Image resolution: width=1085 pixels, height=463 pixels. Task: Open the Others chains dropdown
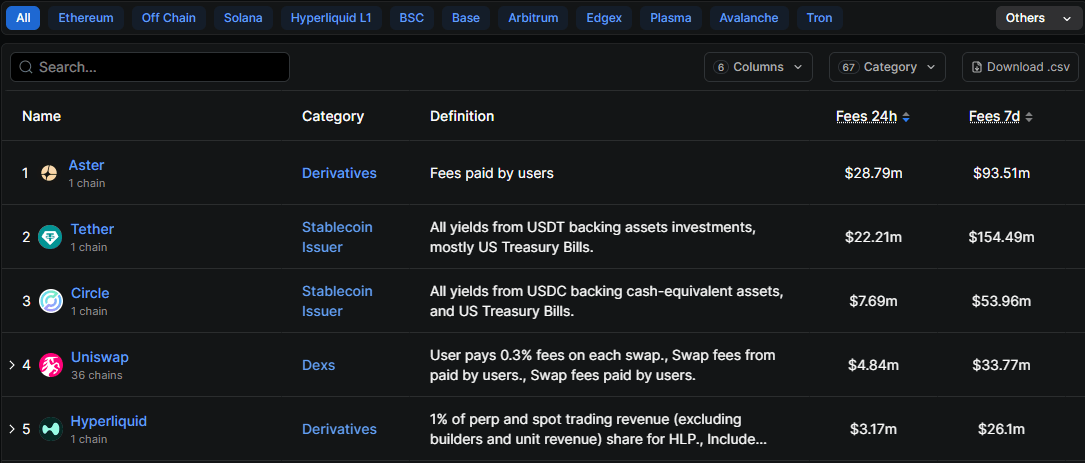1037,18
